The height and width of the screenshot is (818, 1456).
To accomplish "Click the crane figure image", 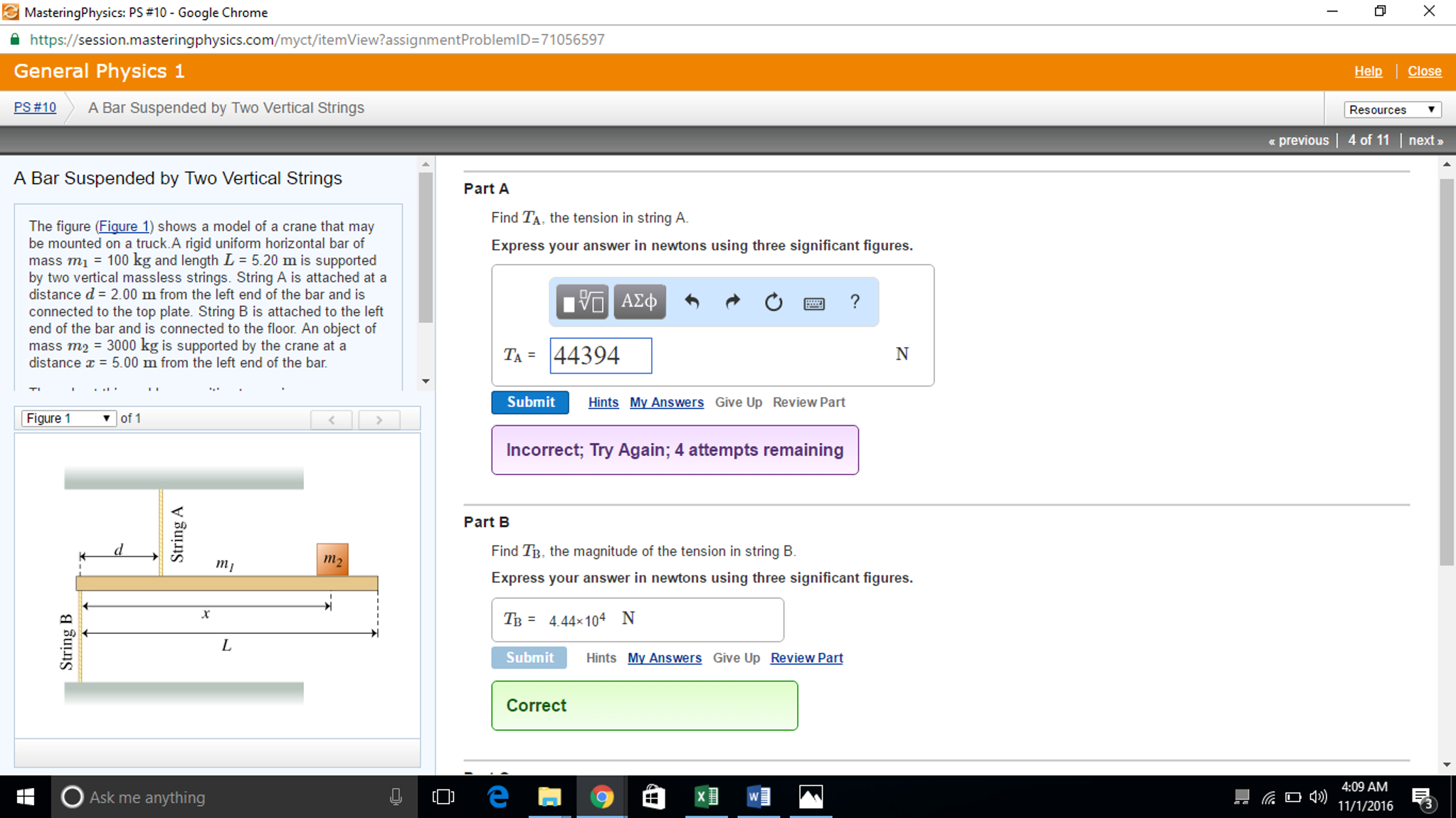I will tap(221, 585).
